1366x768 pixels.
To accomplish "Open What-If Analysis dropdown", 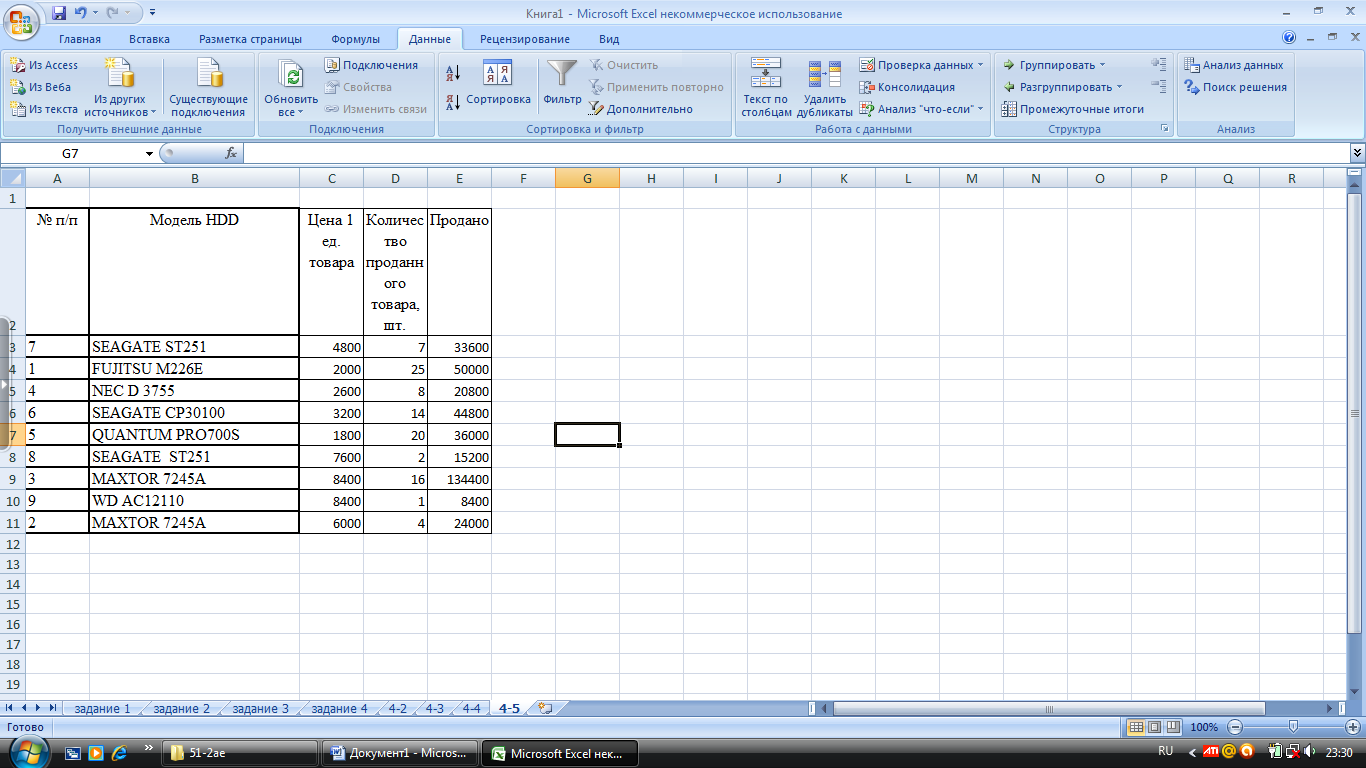I will 922,109.
